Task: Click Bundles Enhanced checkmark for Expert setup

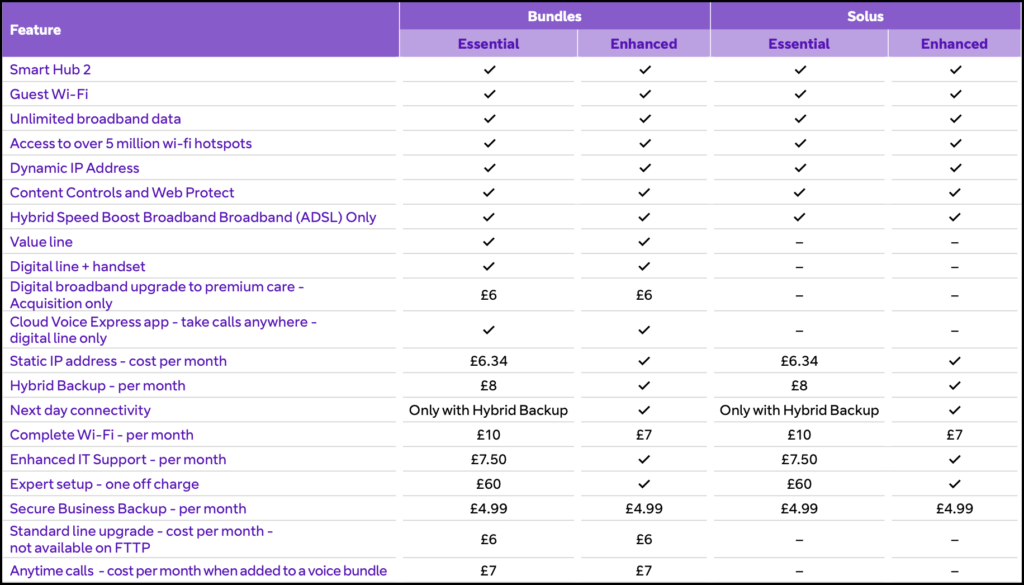Action: pyautogui.click(x=644, y=484)
